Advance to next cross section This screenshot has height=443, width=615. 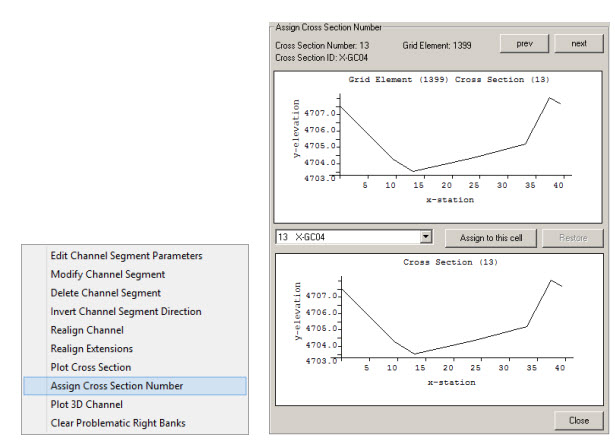pos(578,44)
